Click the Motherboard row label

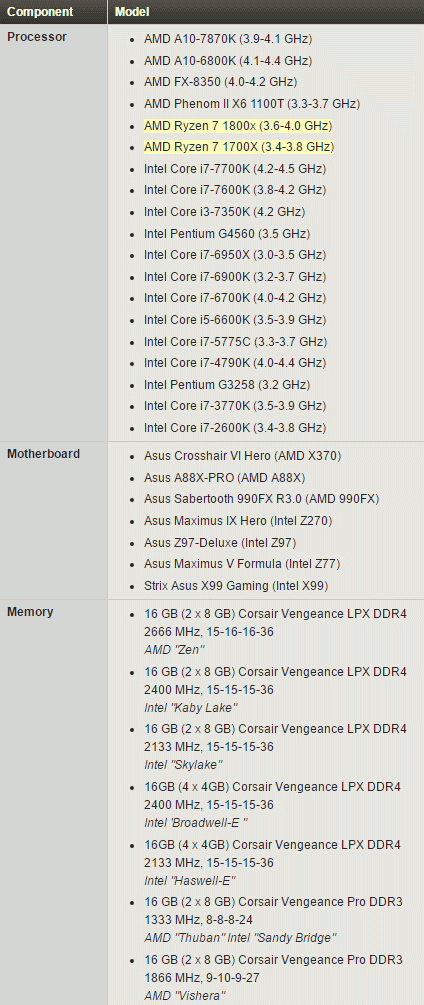coord(44,454)
